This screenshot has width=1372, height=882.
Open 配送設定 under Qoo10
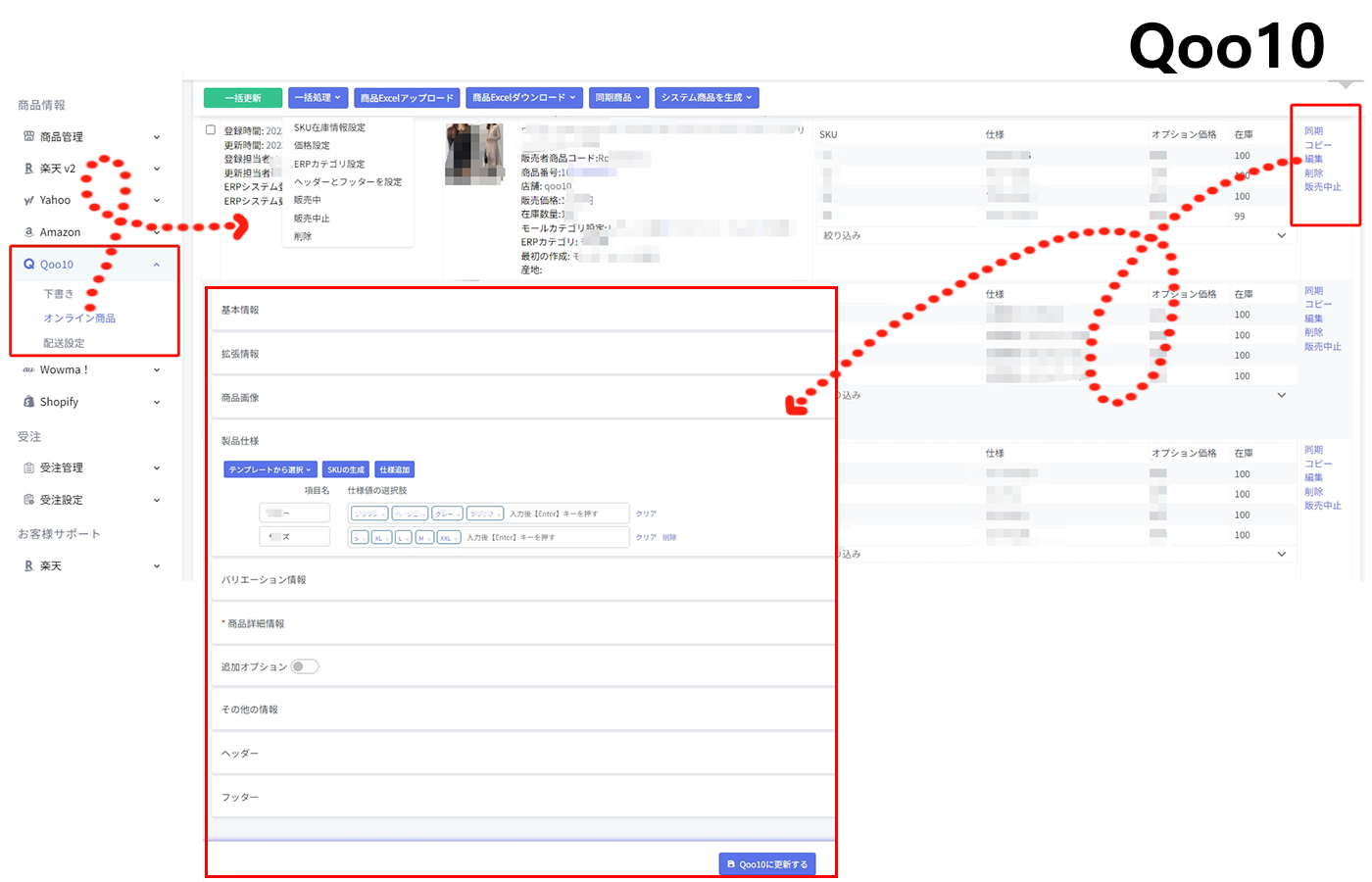(x=64, y=343)
